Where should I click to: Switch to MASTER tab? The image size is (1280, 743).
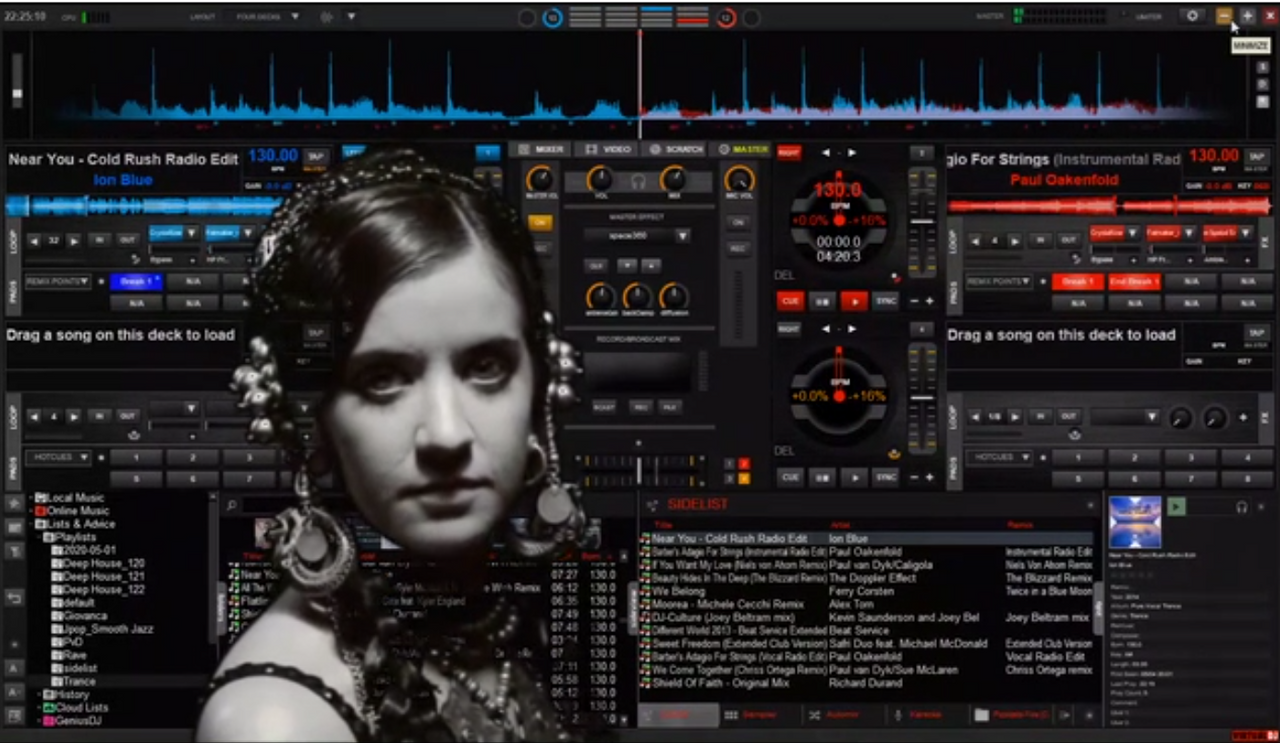click(x=742, y=149)
